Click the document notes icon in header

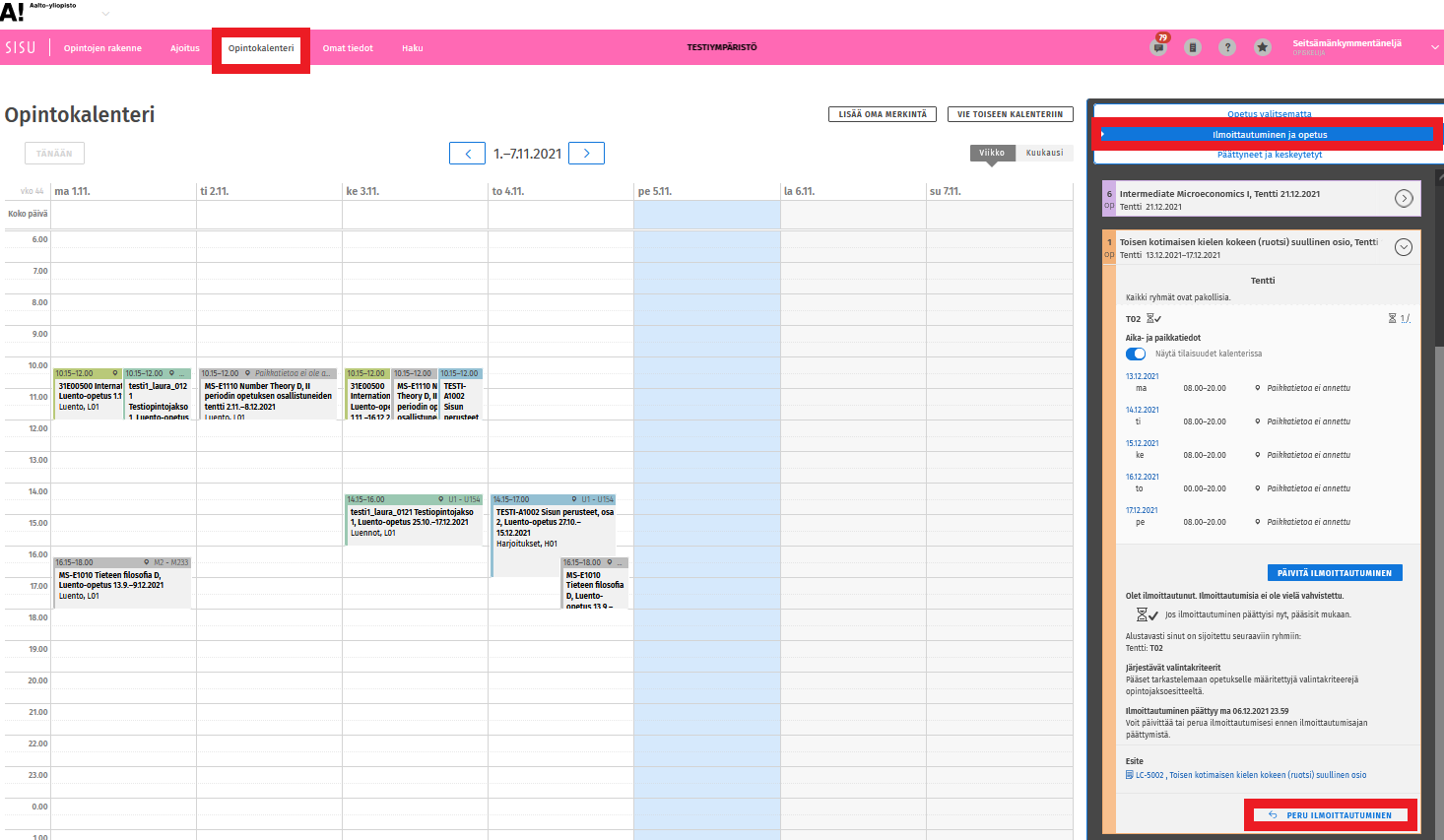[x=1193, y=47]
